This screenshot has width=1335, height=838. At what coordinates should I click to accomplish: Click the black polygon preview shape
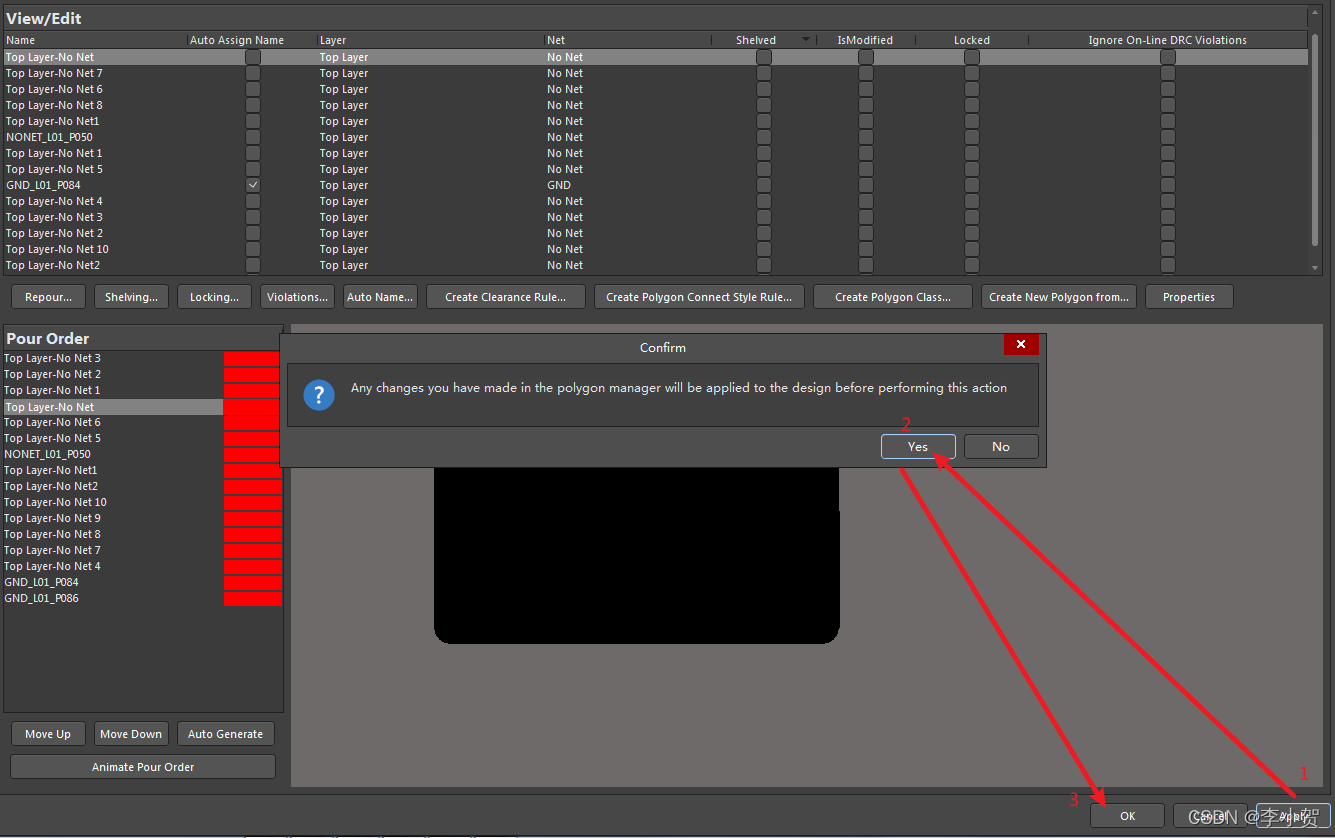pyautogui.click(x=636, y=555)
